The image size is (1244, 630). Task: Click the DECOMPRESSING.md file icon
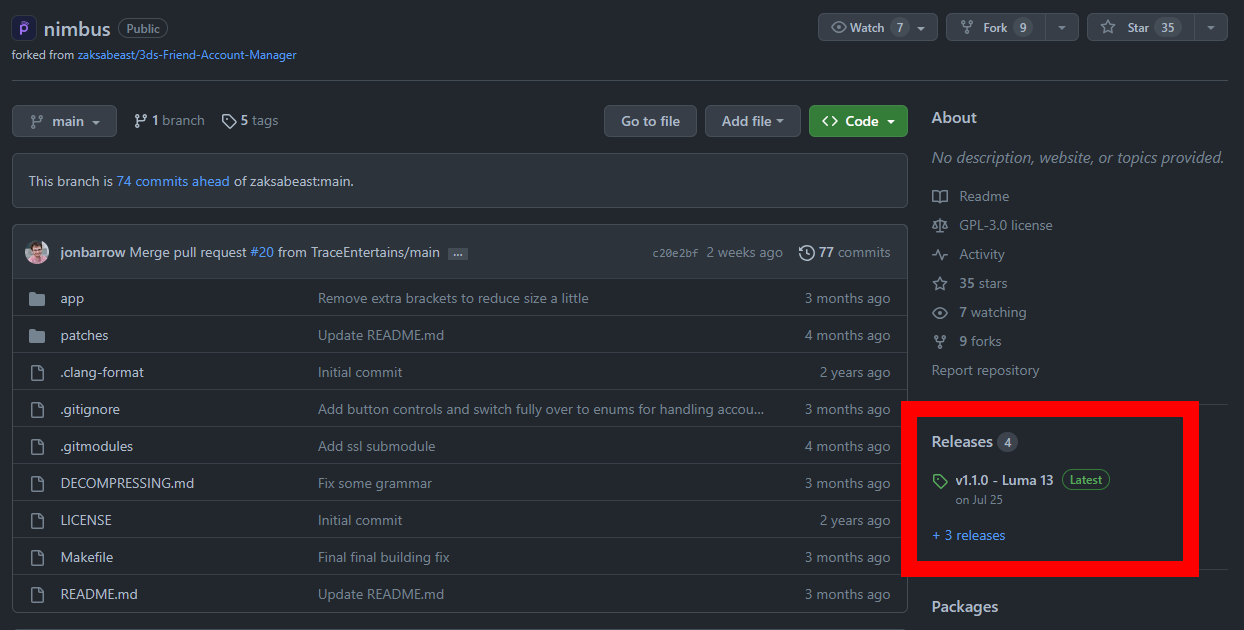[x=38, y=483]
